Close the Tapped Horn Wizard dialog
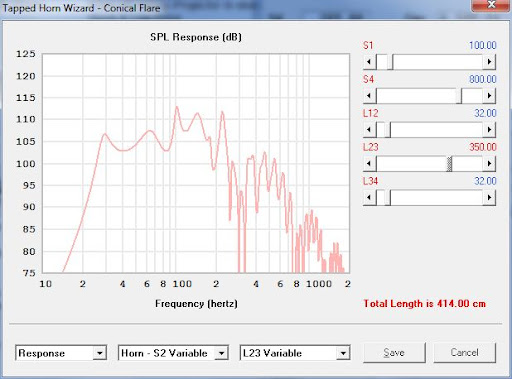This screenshot has width=512, height=379. (491, 5)
